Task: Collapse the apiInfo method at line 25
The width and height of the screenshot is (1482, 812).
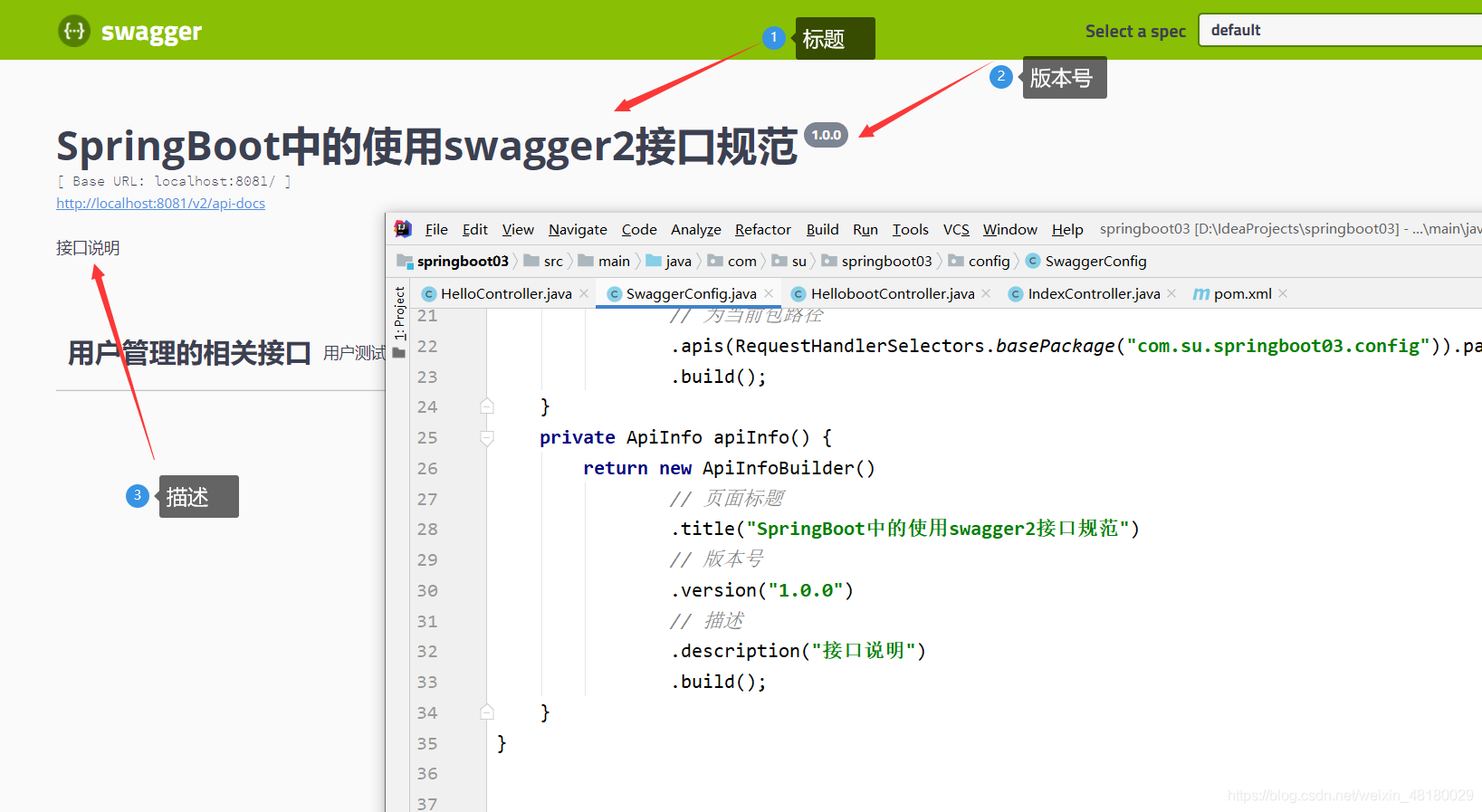Action: [487, 438]
